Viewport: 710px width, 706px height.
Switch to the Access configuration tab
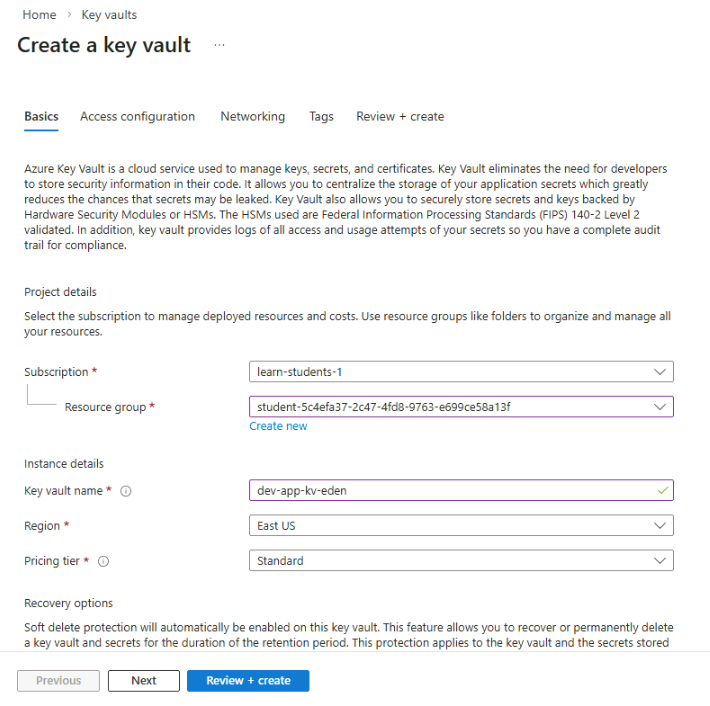[137, 116]
